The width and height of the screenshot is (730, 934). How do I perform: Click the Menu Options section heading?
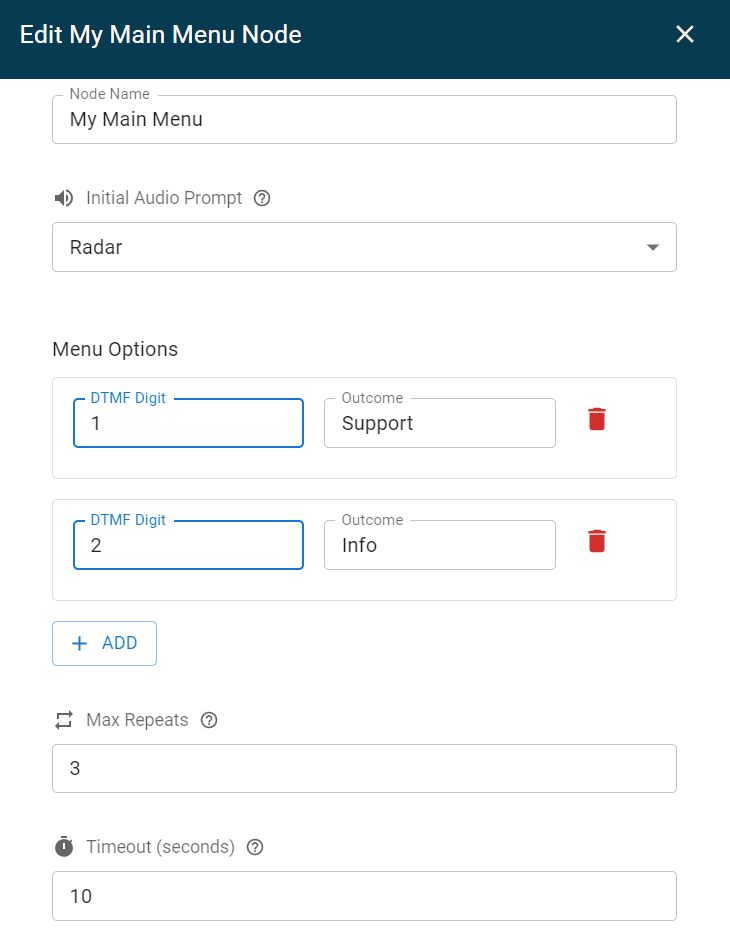pos(115,349)
